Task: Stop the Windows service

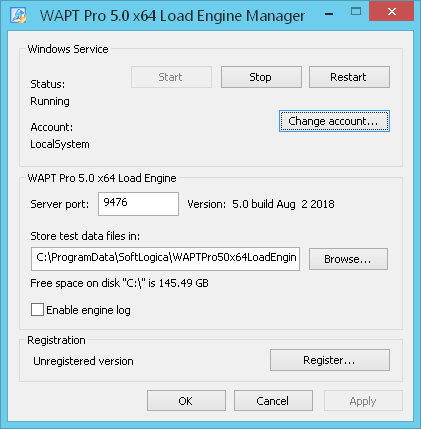Action: (261, 77)
